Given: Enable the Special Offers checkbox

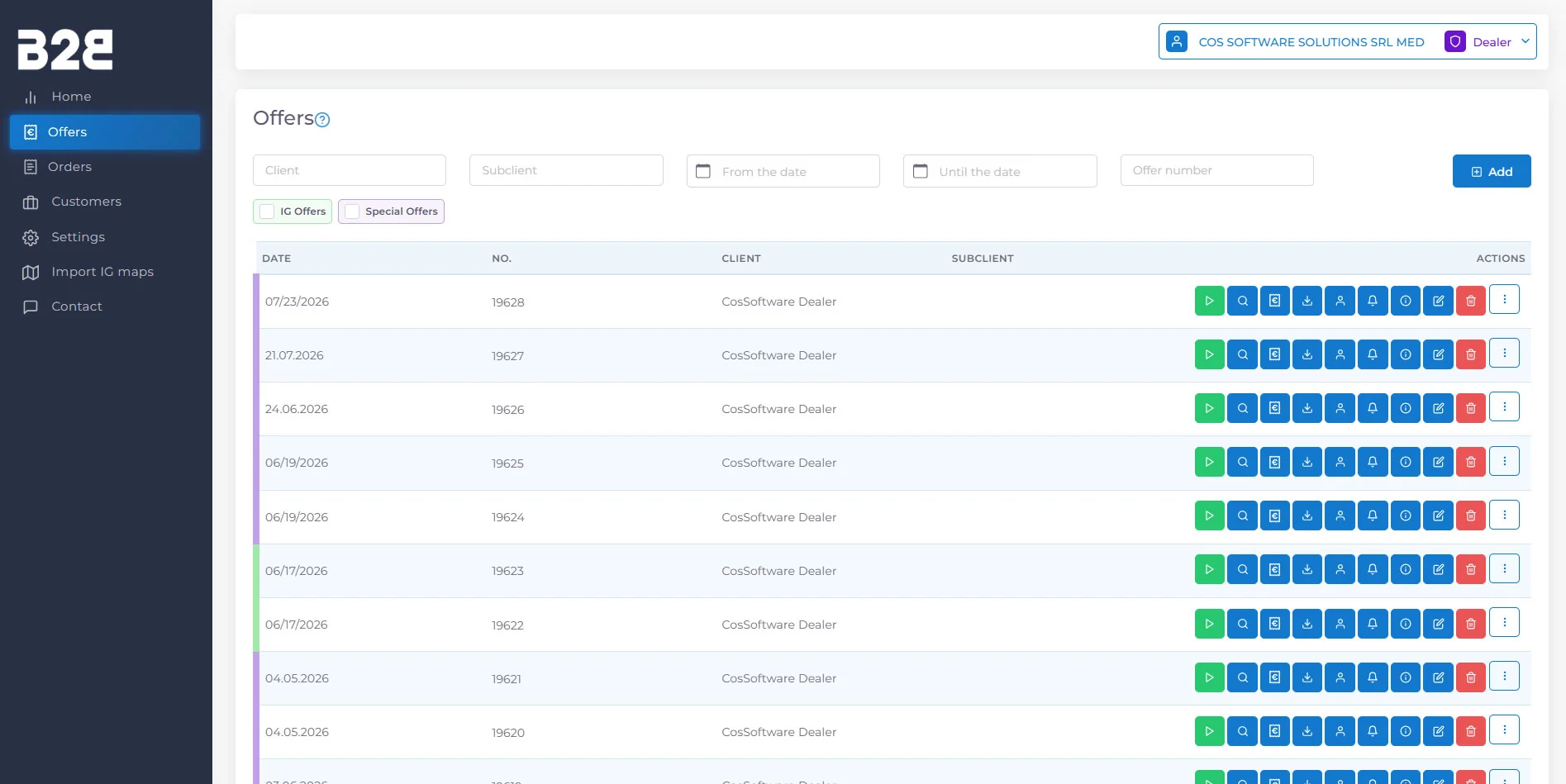Looking at the screenshot, I should (352, 211).
